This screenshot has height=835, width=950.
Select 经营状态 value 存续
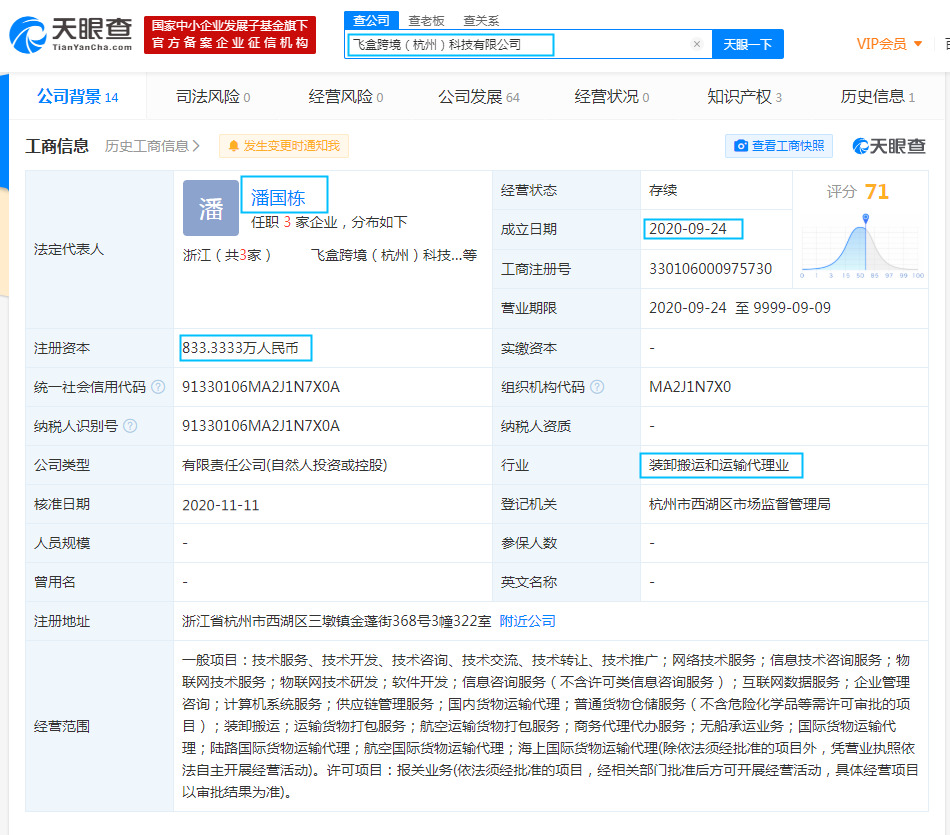coord(663,190)
